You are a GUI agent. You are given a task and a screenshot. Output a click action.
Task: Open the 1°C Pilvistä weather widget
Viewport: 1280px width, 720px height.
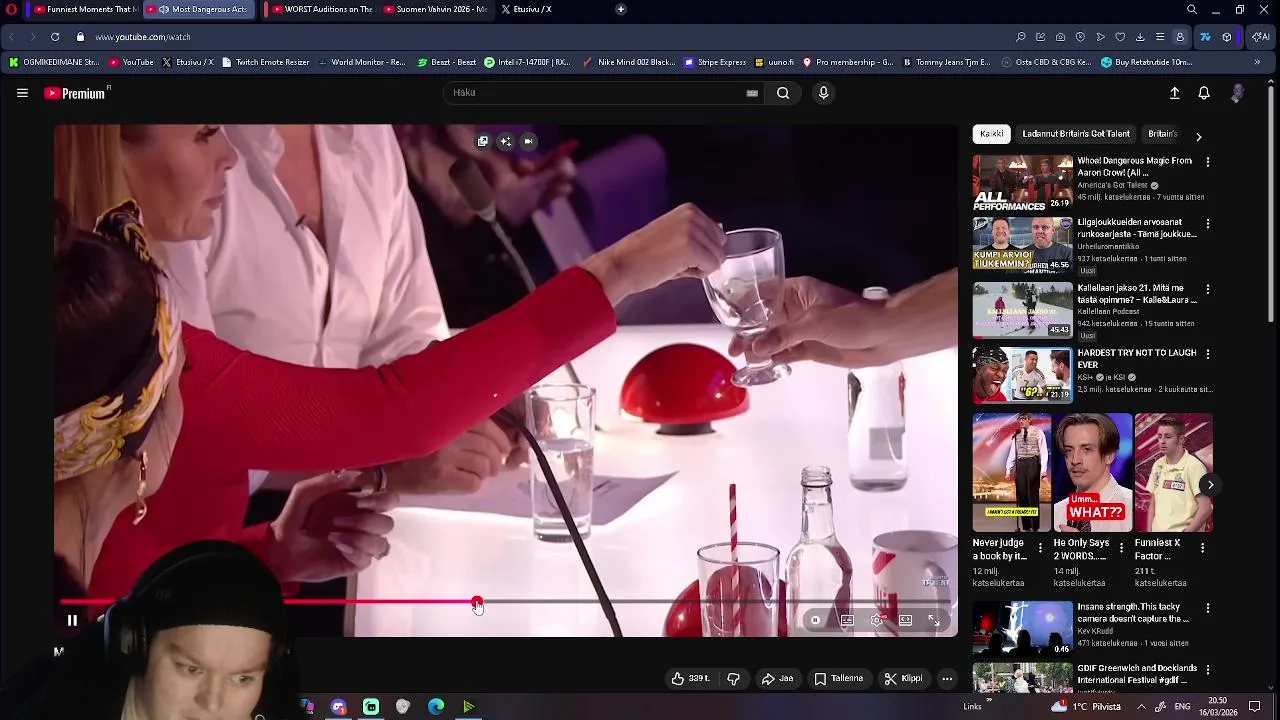pyautogui.click(x=1087, y=706)
